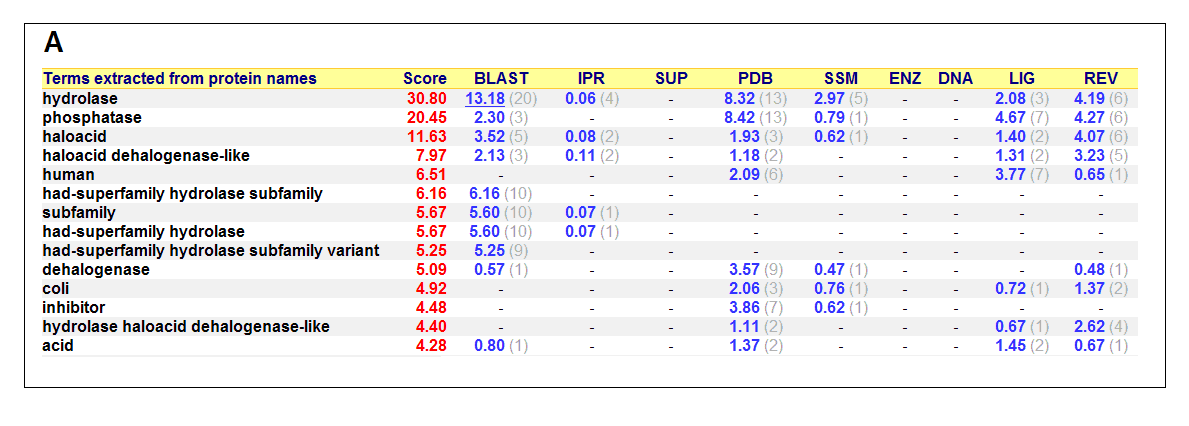1189x426 pixels.
Task: Click 'Terms extracted from protein names' header
Action: pos(180,79)
